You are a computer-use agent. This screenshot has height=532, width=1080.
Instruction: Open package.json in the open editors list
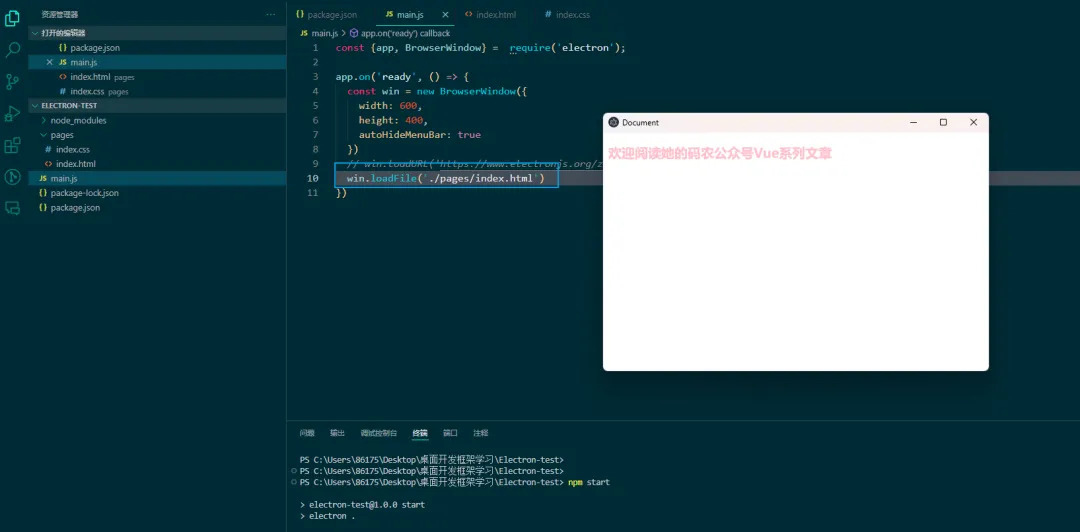(157, 48)
